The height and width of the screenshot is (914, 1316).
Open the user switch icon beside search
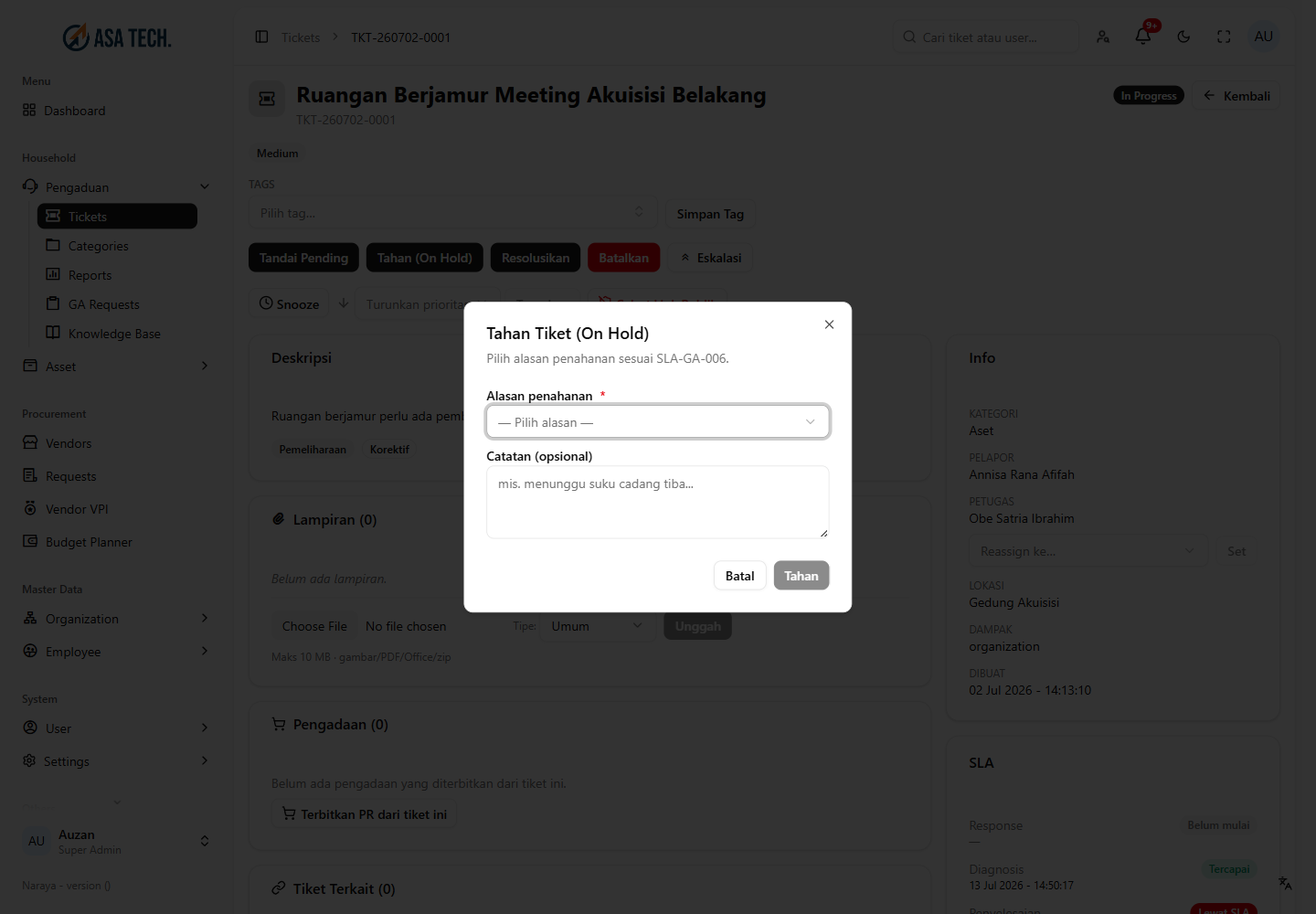[1103, 37]
